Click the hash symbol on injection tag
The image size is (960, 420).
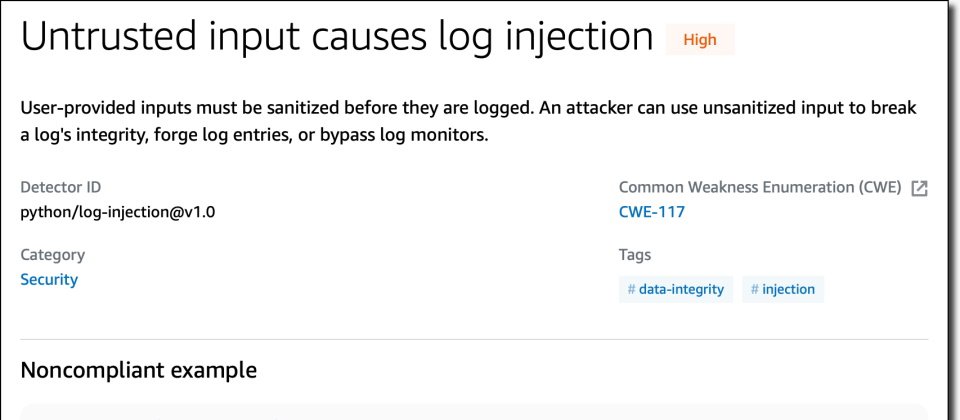[x=754, y=290]
